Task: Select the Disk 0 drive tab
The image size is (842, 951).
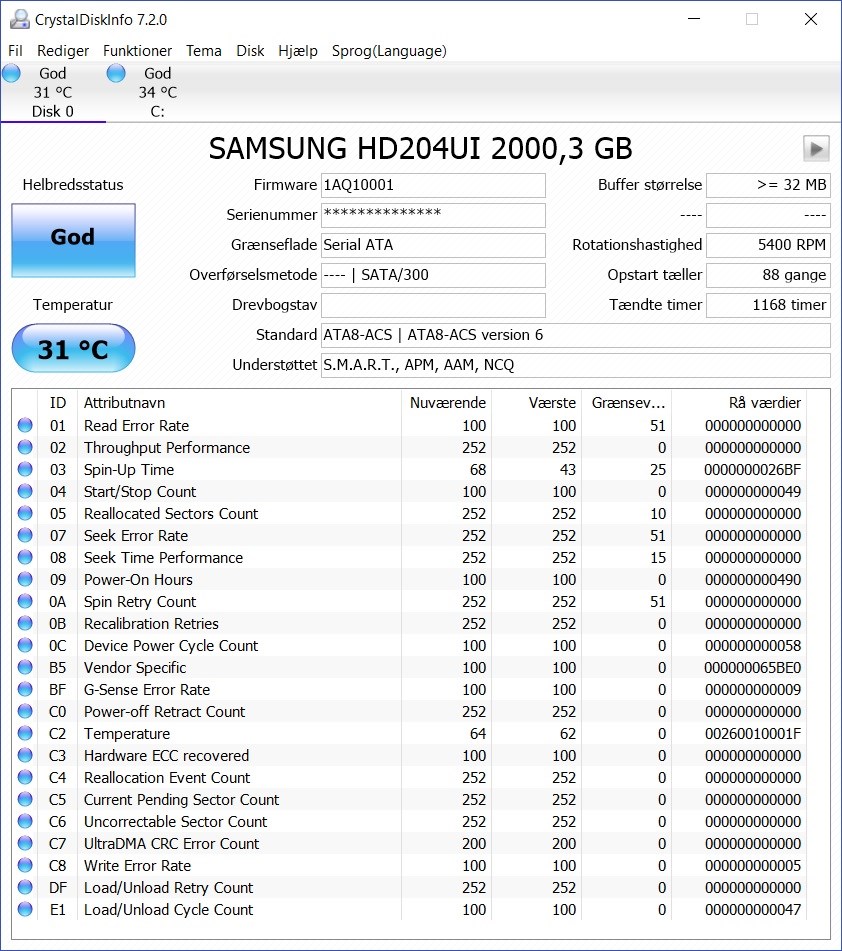Action: pos(53,92)
